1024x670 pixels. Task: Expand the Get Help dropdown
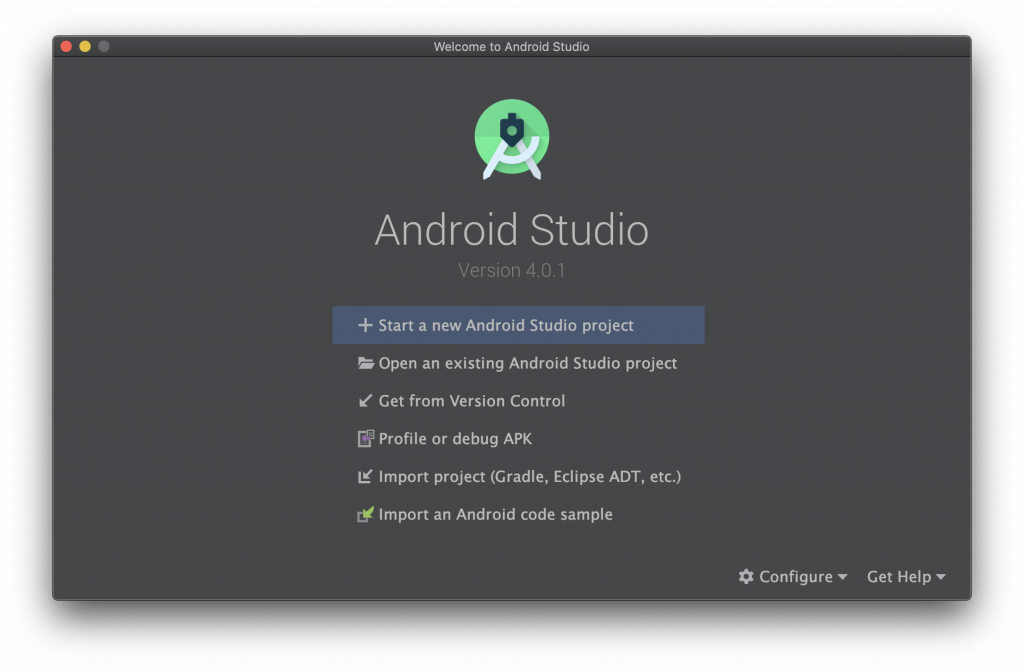pos(906,577)
